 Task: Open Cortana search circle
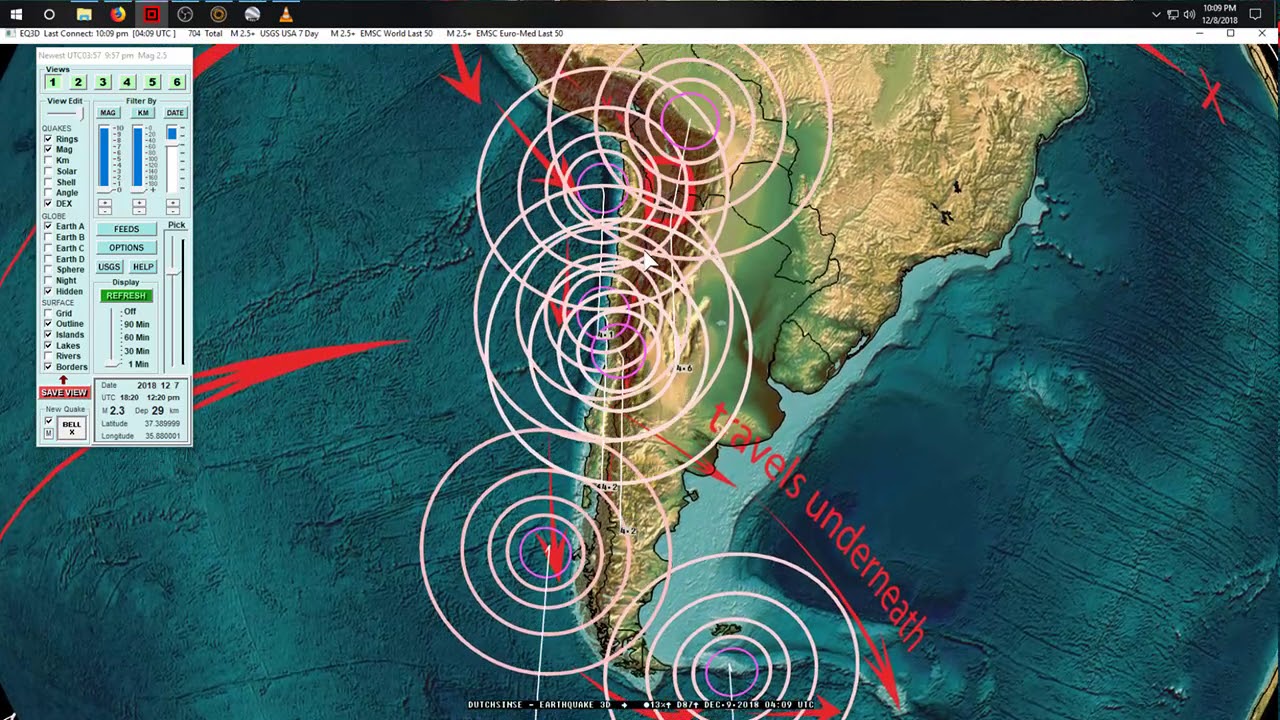pyautogui.click(x=50, y=14)
